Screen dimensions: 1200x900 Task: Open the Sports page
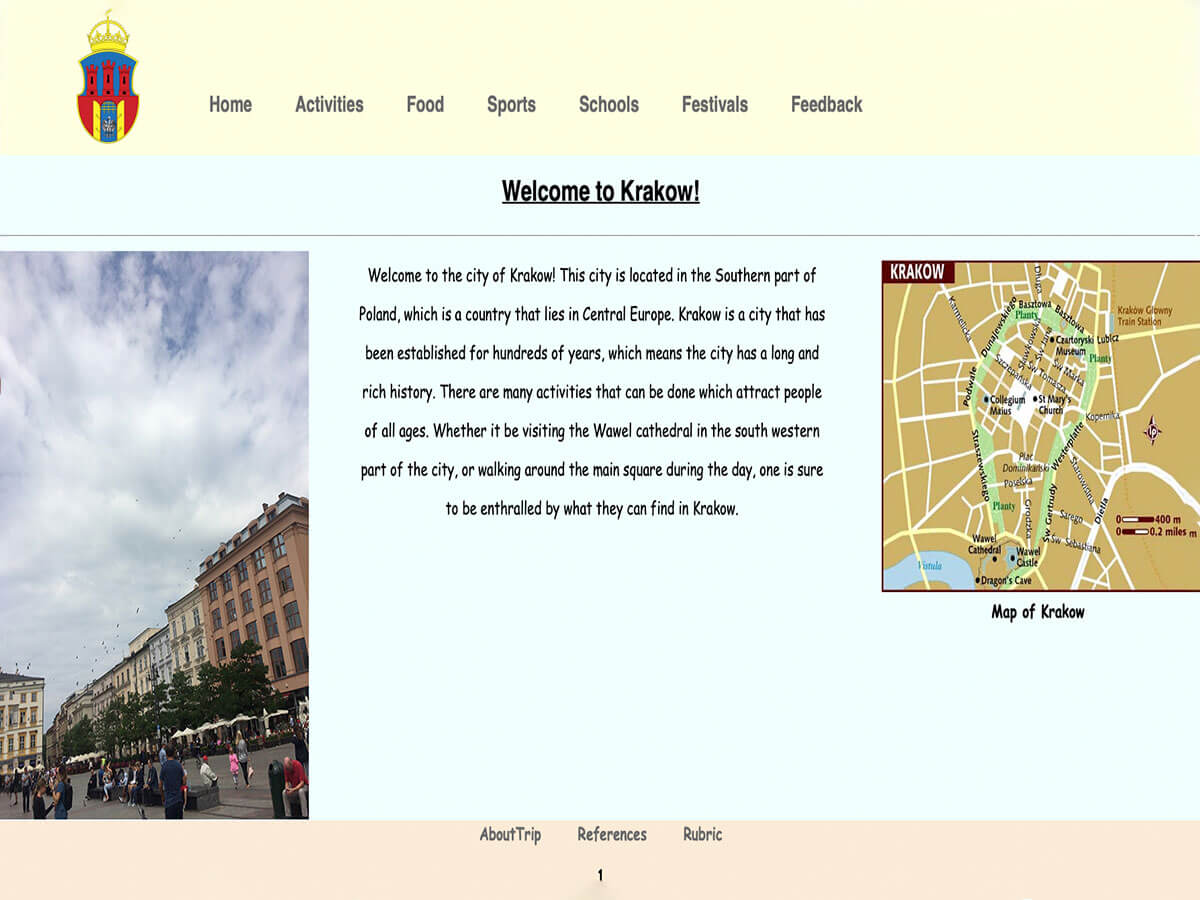coord(511,105)
